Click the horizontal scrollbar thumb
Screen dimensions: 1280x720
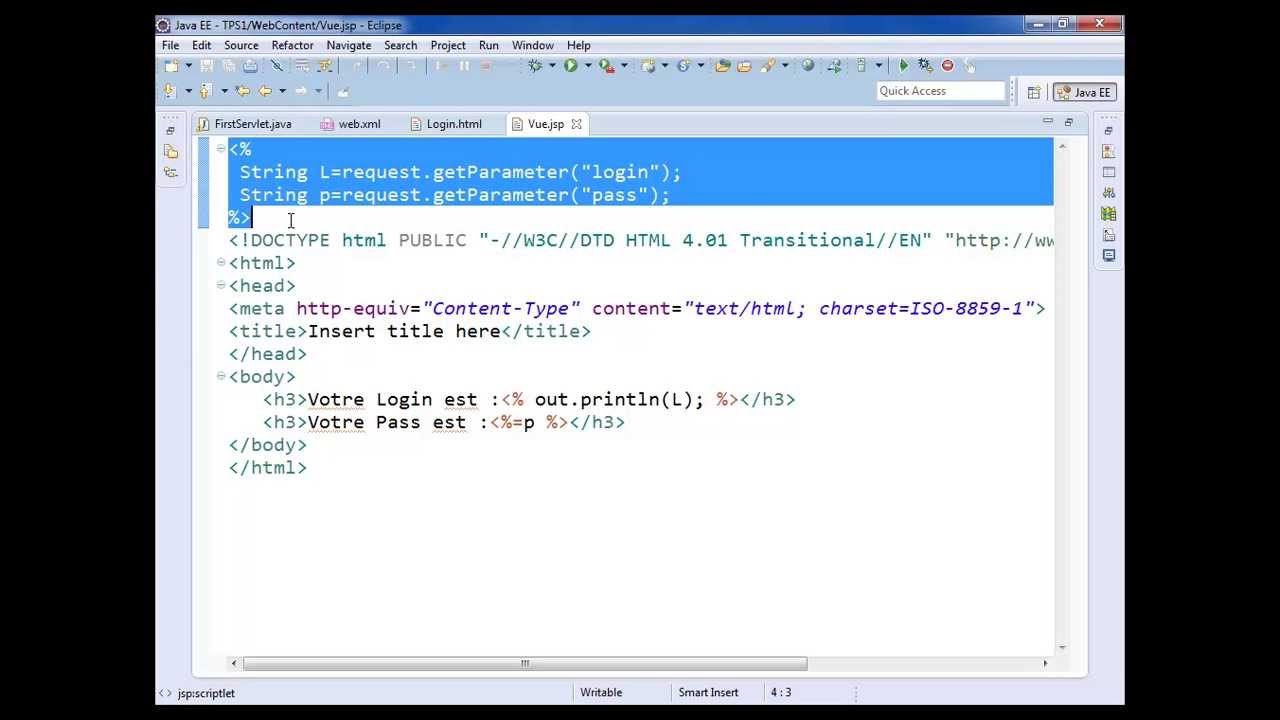(x=524, y=663)
